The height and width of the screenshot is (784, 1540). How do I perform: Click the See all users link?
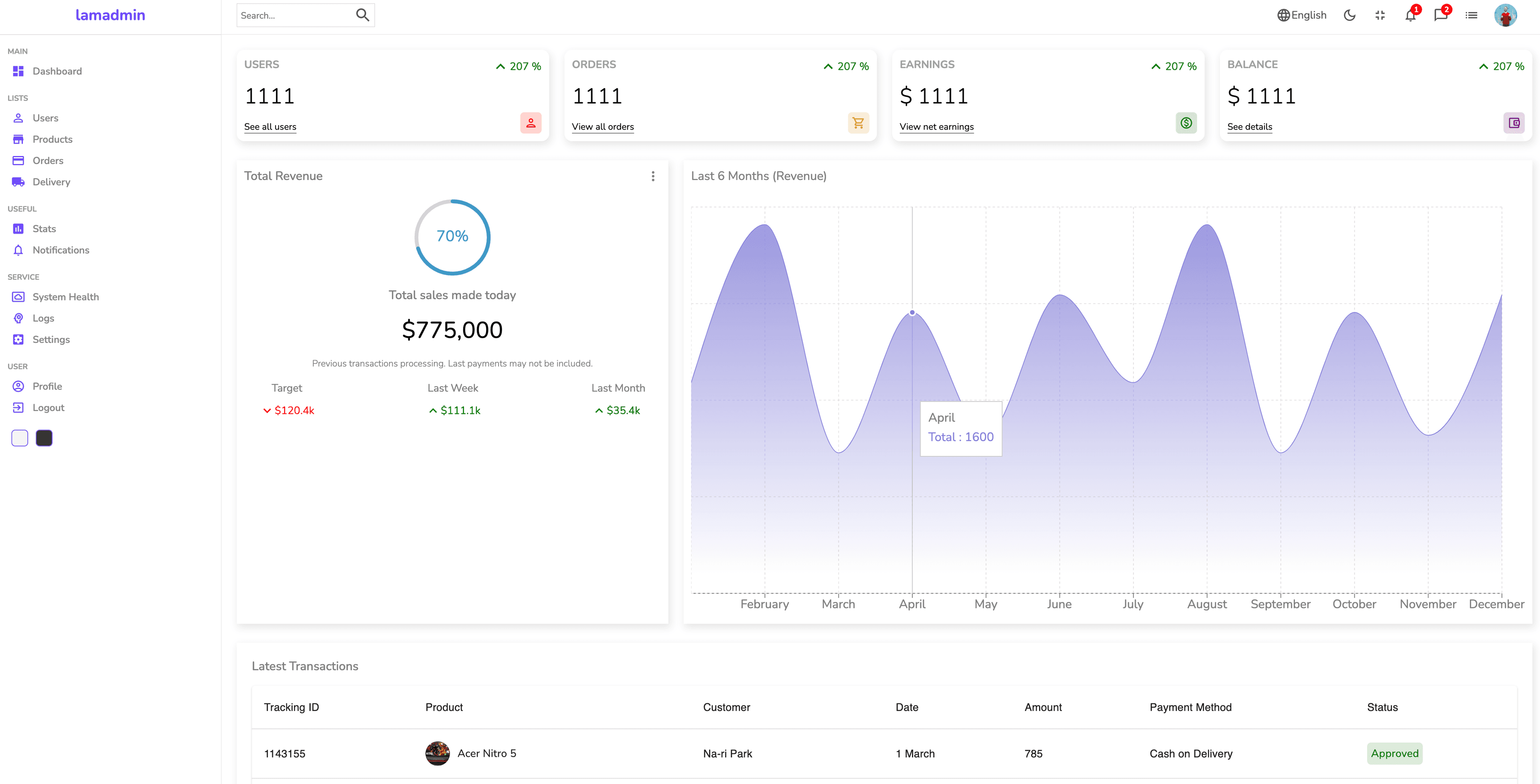270,127
